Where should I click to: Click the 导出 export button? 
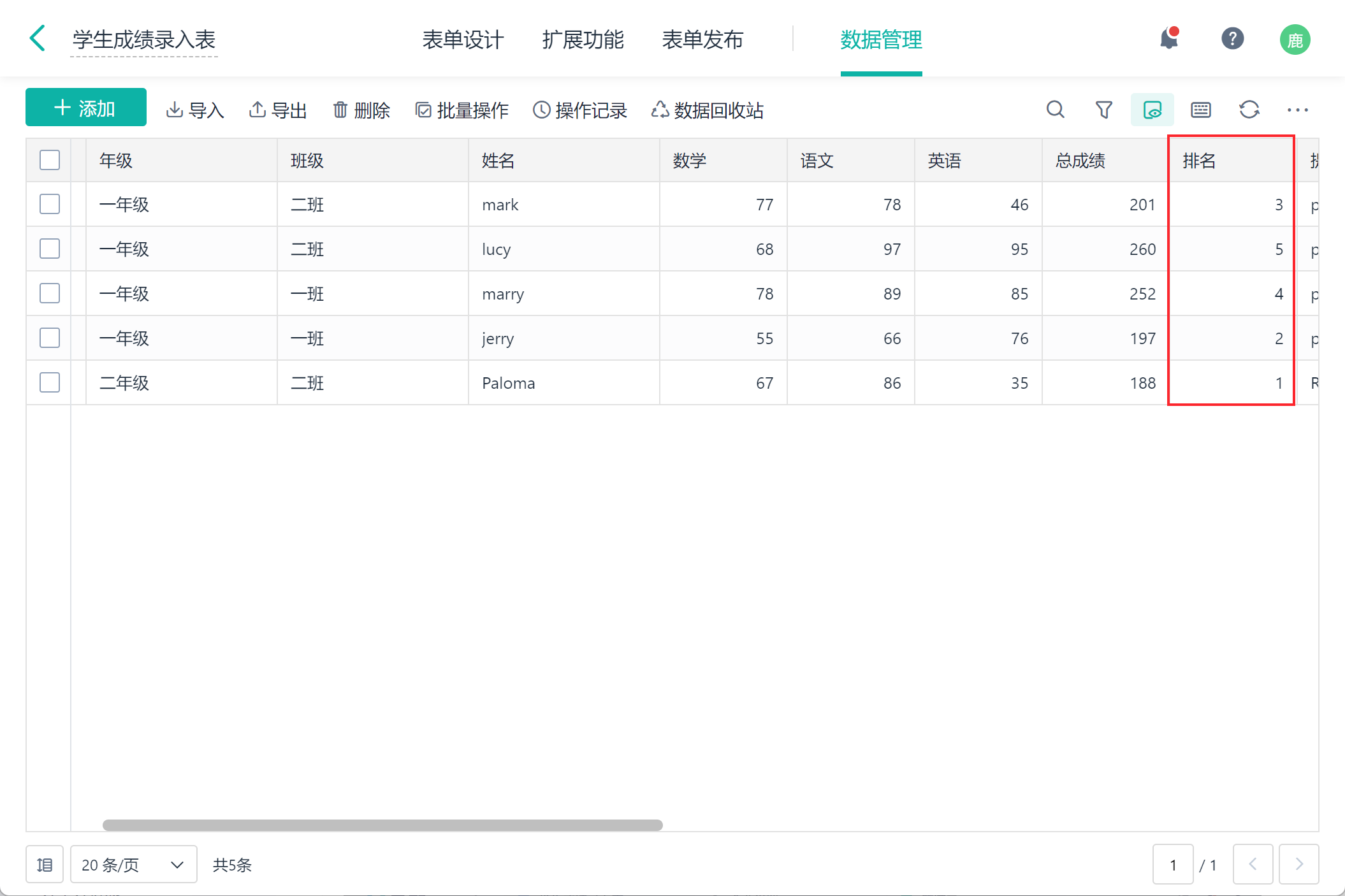(x=278, y=110)
